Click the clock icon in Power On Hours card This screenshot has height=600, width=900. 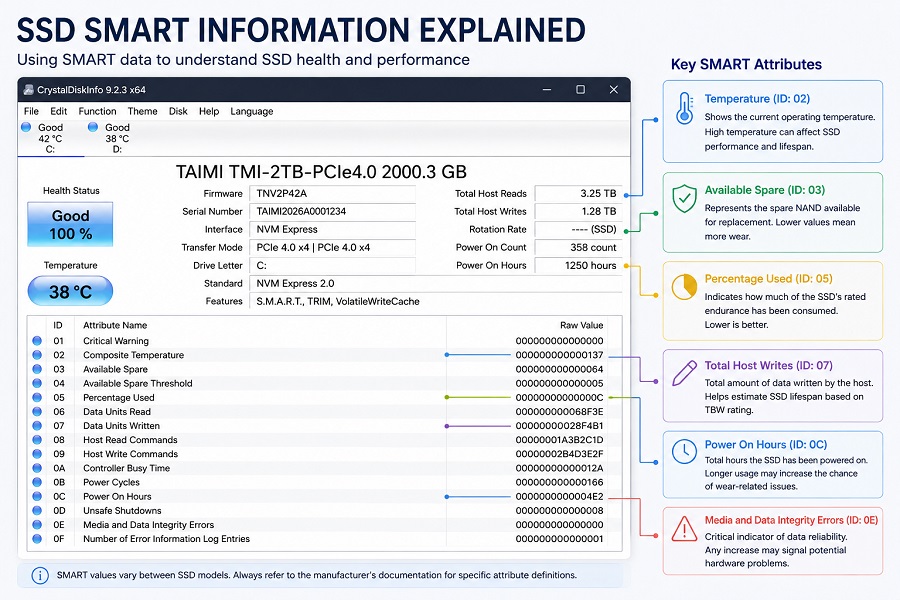684,452
